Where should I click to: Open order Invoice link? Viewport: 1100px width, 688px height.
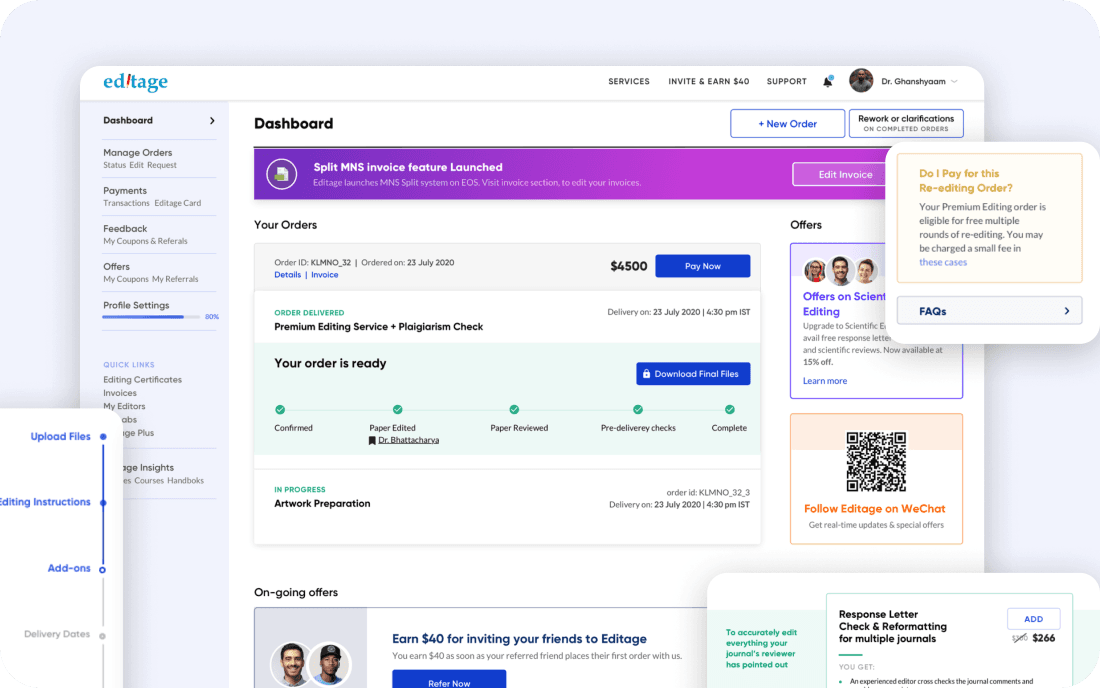pos(325,275)
